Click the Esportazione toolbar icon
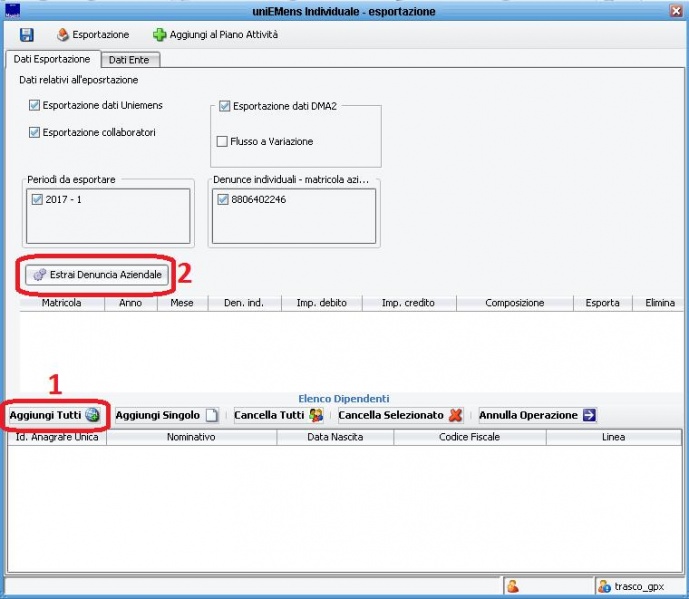This screenshot has height=599, width=689. [x=63, y=35]
